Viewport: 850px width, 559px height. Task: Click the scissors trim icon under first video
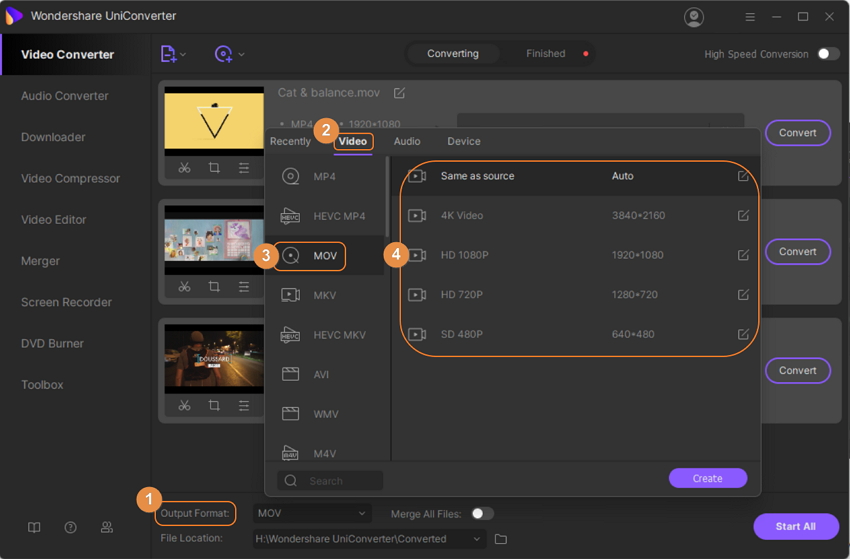[x=185, y=168]
